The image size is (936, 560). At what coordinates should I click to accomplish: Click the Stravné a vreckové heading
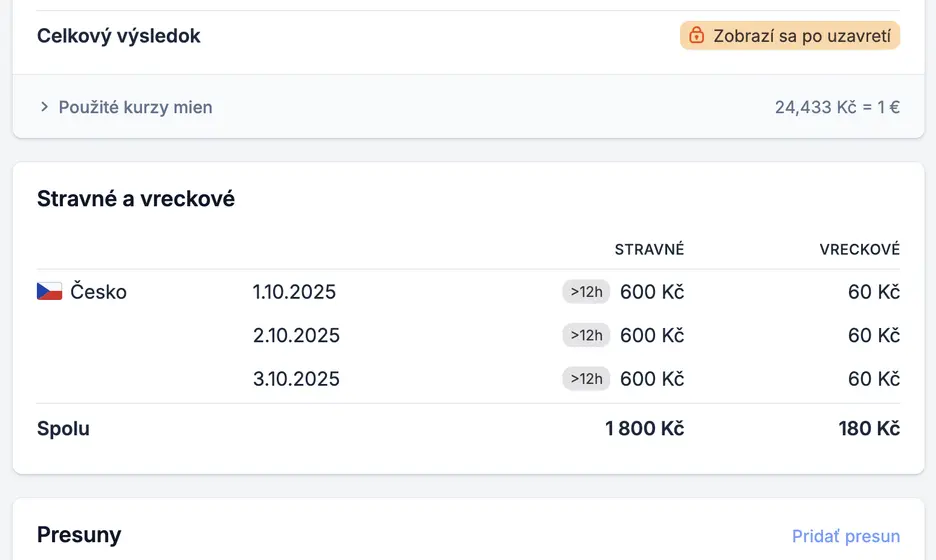(136, 198)
